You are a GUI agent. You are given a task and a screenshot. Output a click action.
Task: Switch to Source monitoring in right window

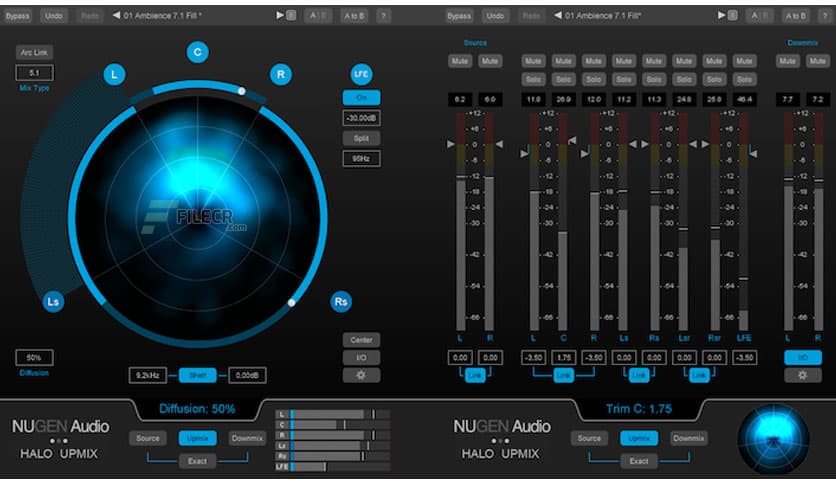(589, 438)
